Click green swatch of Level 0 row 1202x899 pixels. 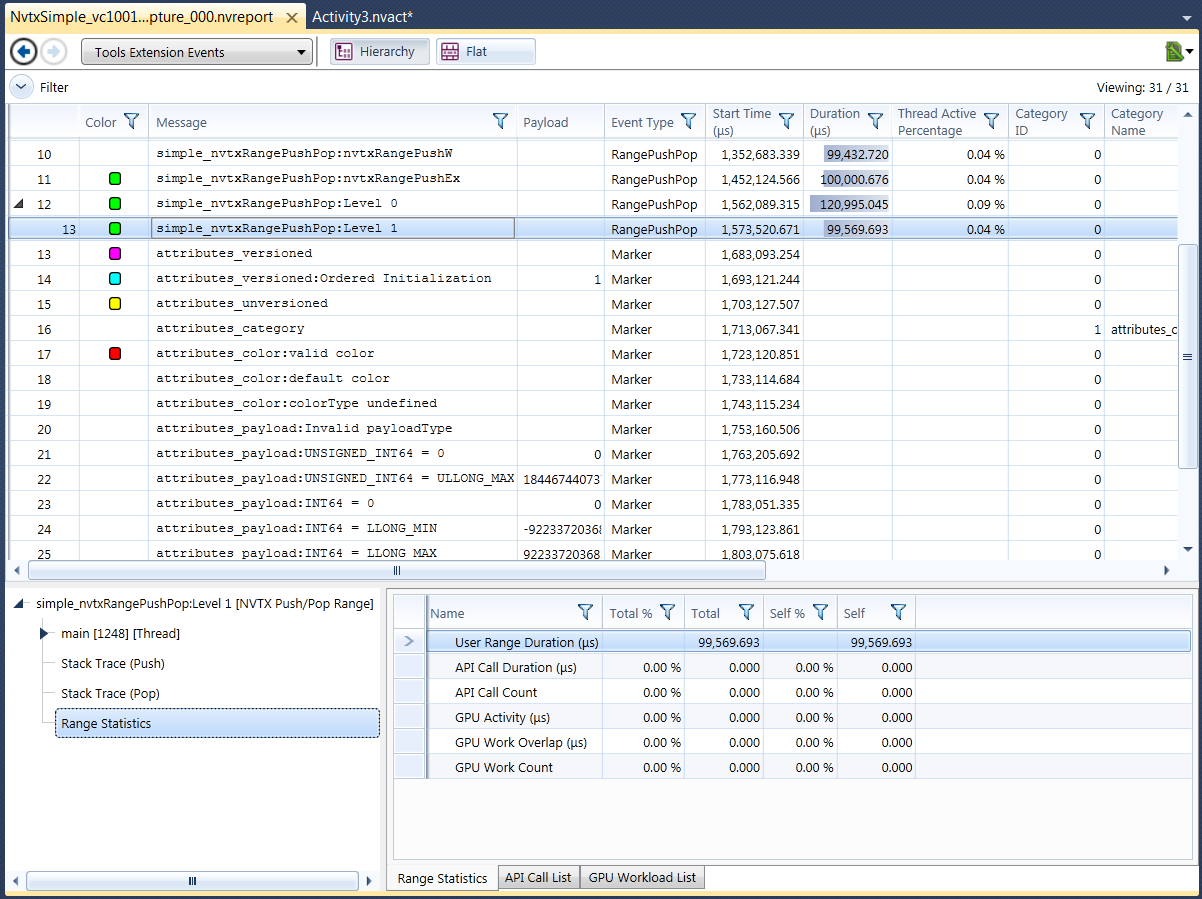115,204
